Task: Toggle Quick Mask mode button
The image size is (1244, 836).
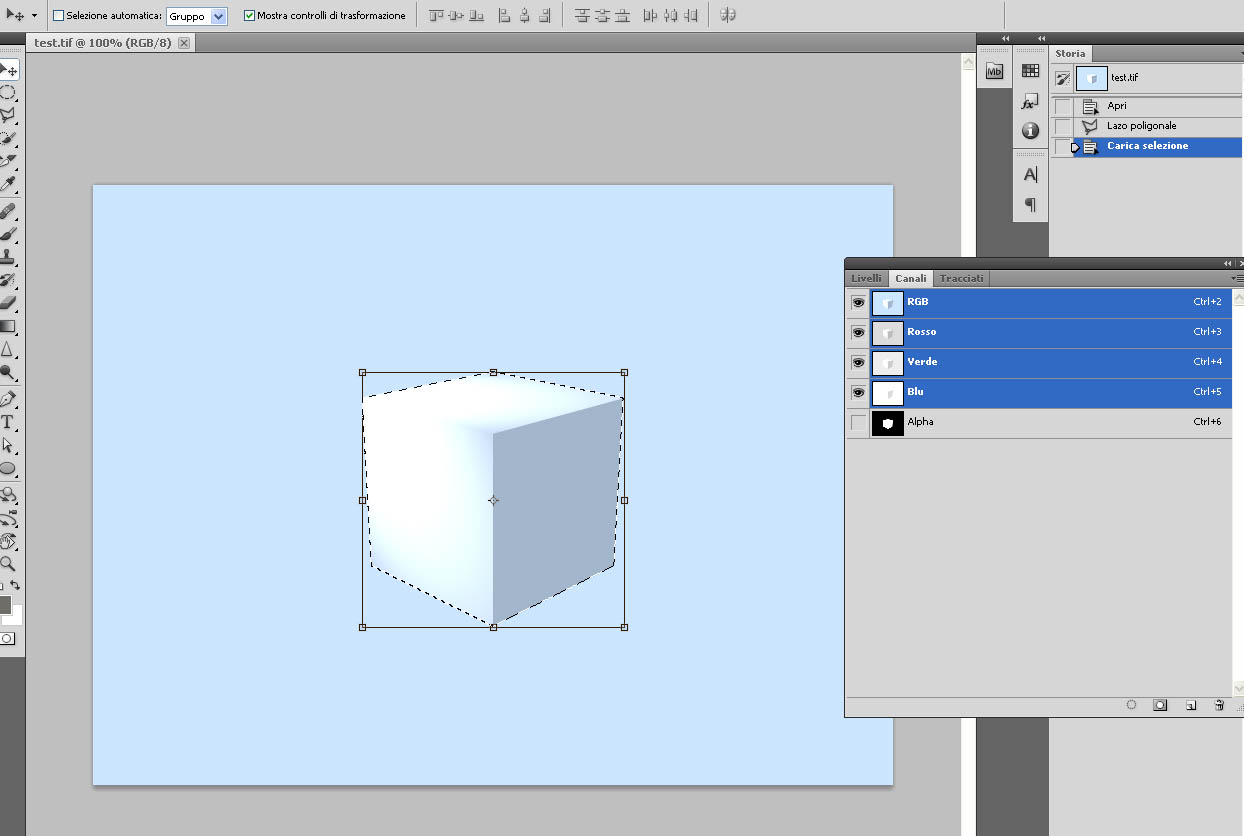Action: (x=7, y=638)
